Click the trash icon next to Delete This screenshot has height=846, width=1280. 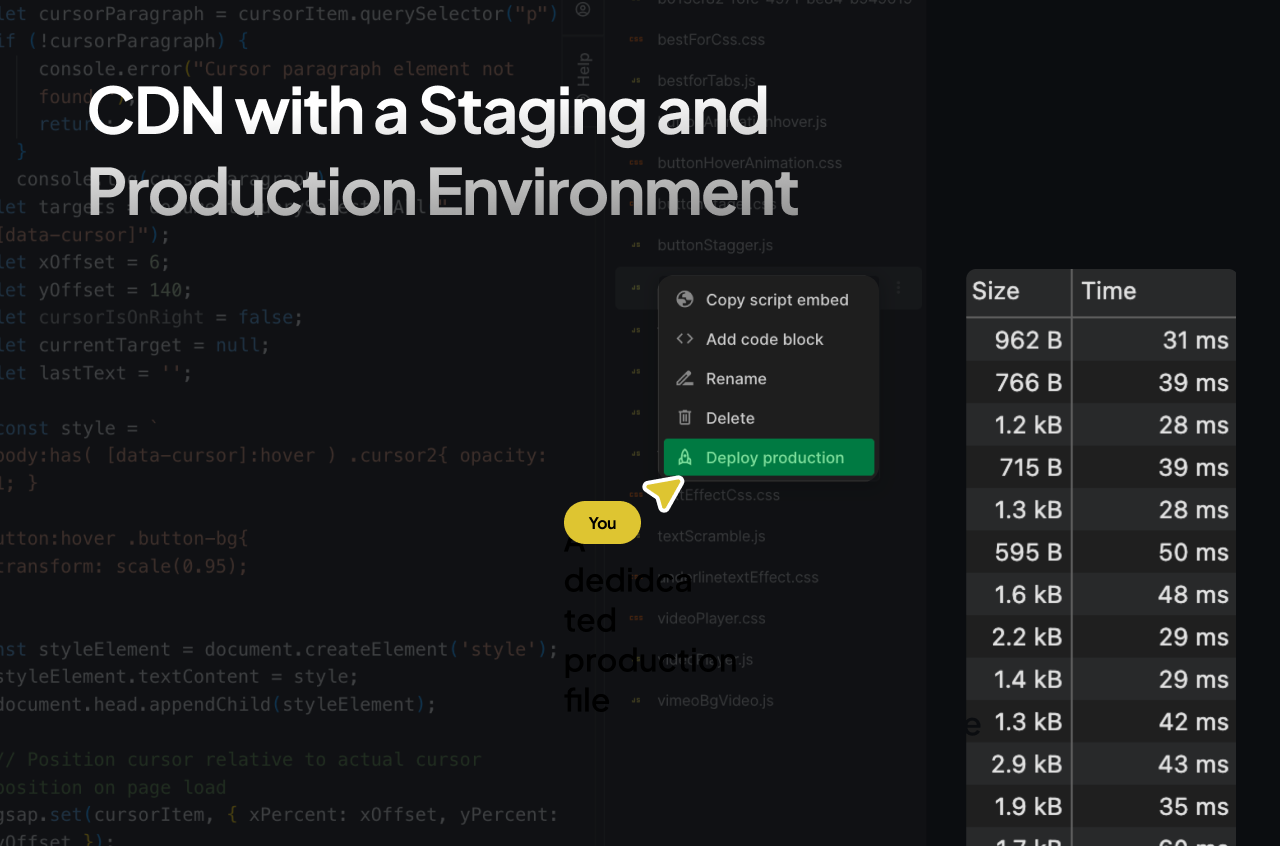click(x=685, y=418)
